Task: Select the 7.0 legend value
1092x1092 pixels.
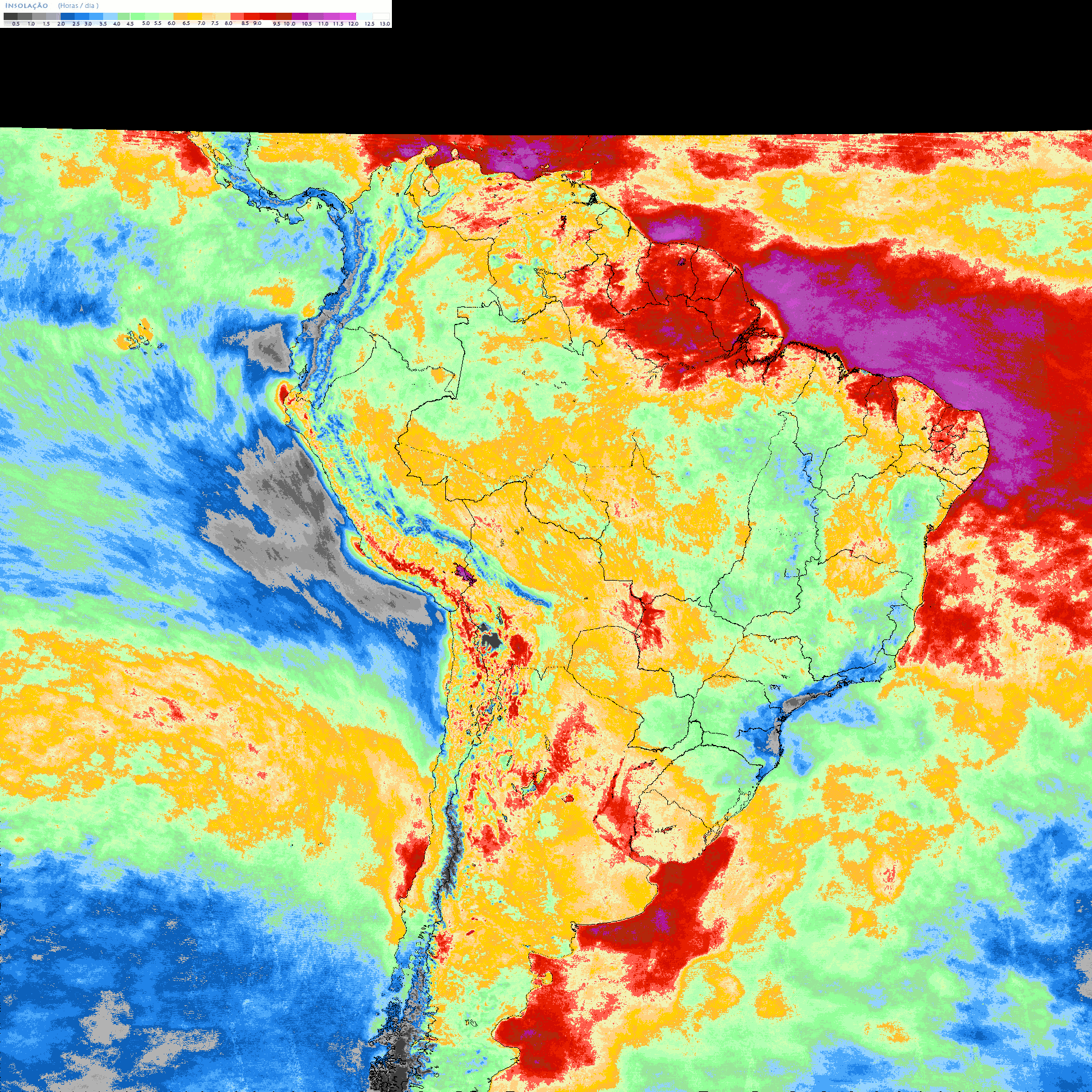Action: click(x=201, y=23)
